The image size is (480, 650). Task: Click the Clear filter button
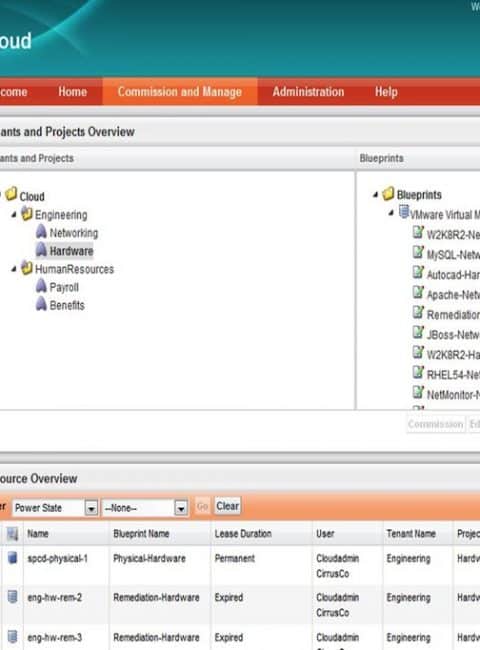(x=227, y=506)
